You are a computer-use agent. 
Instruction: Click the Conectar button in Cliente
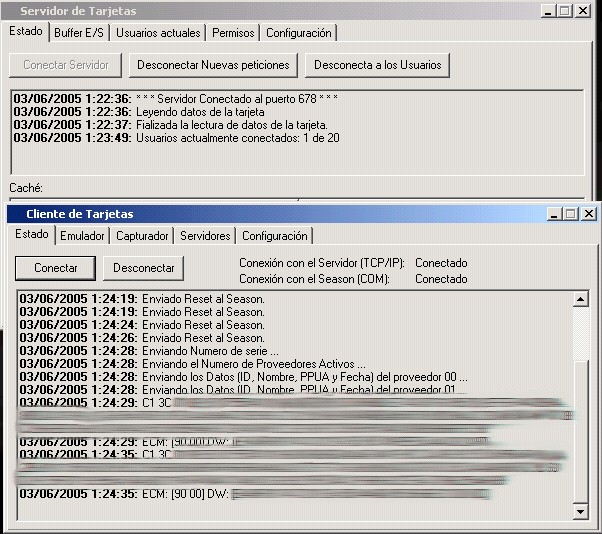click(x=55, y=268)
